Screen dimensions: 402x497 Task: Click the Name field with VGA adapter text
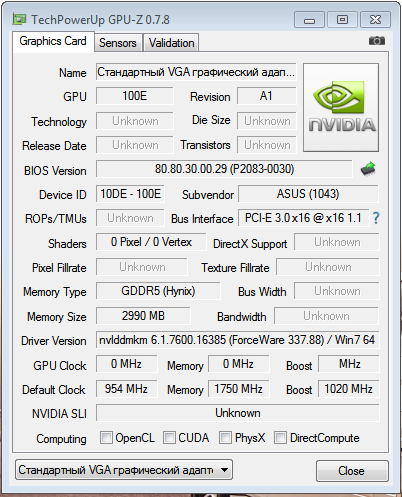pos(196,72)
